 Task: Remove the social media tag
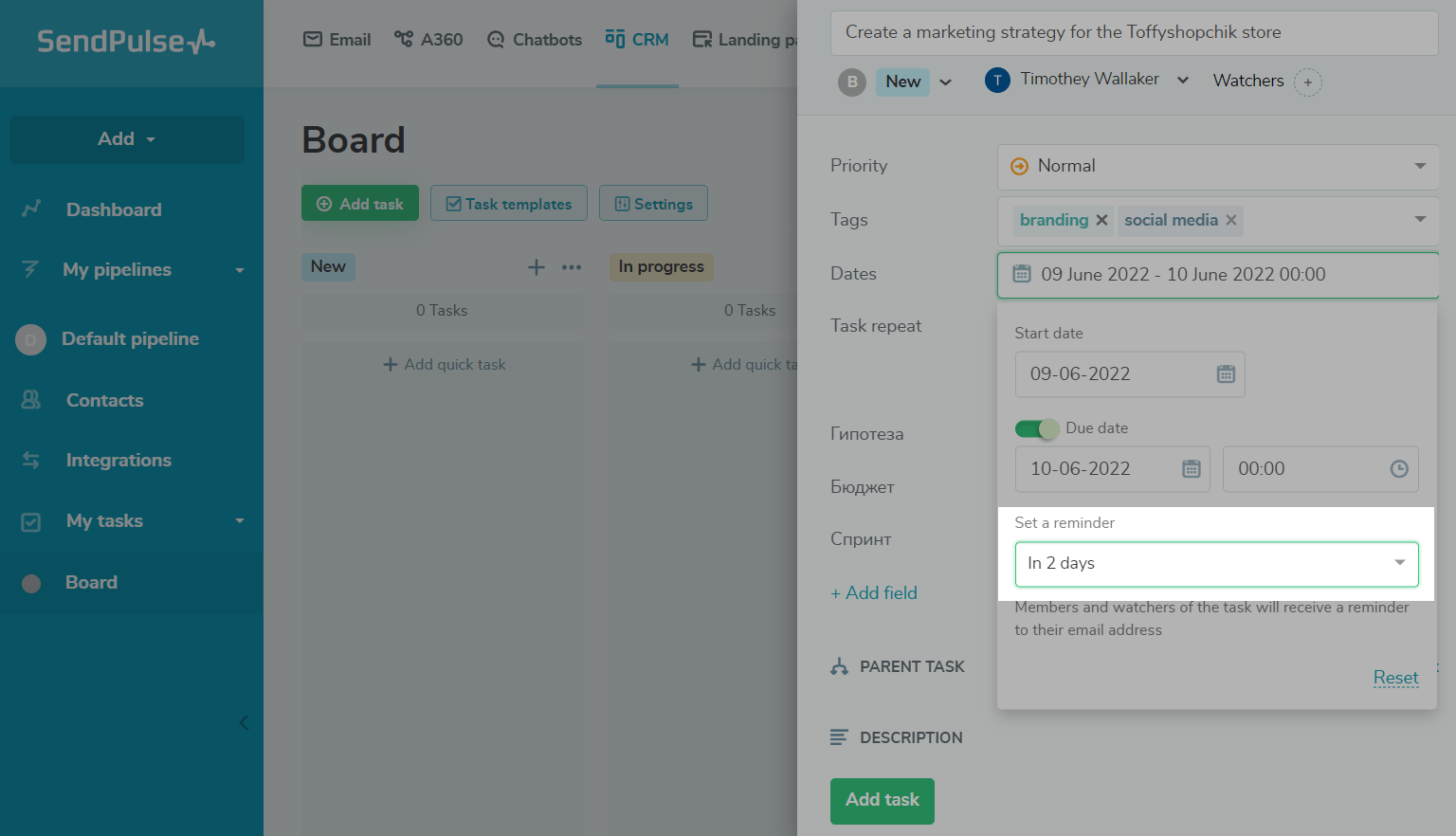pyautogui.click(x=1231, y=221)
